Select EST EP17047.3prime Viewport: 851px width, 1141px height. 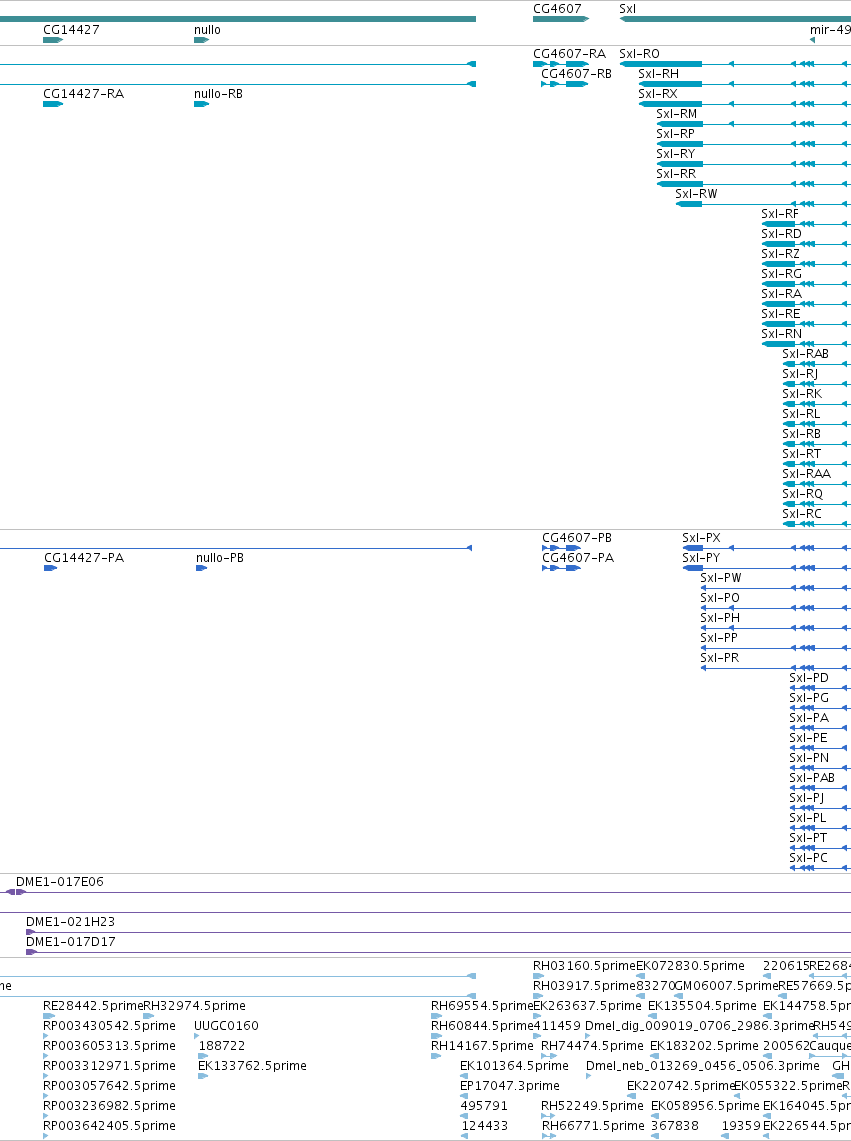coord(510,1086)
